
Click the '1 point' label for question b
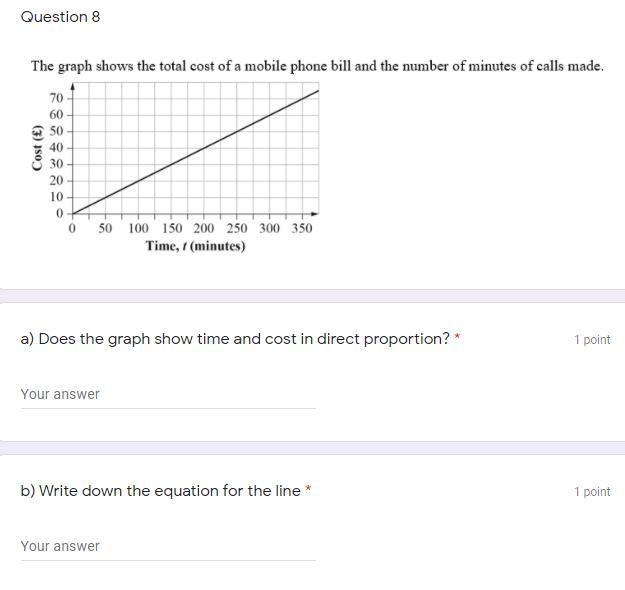tap(591, 492)
